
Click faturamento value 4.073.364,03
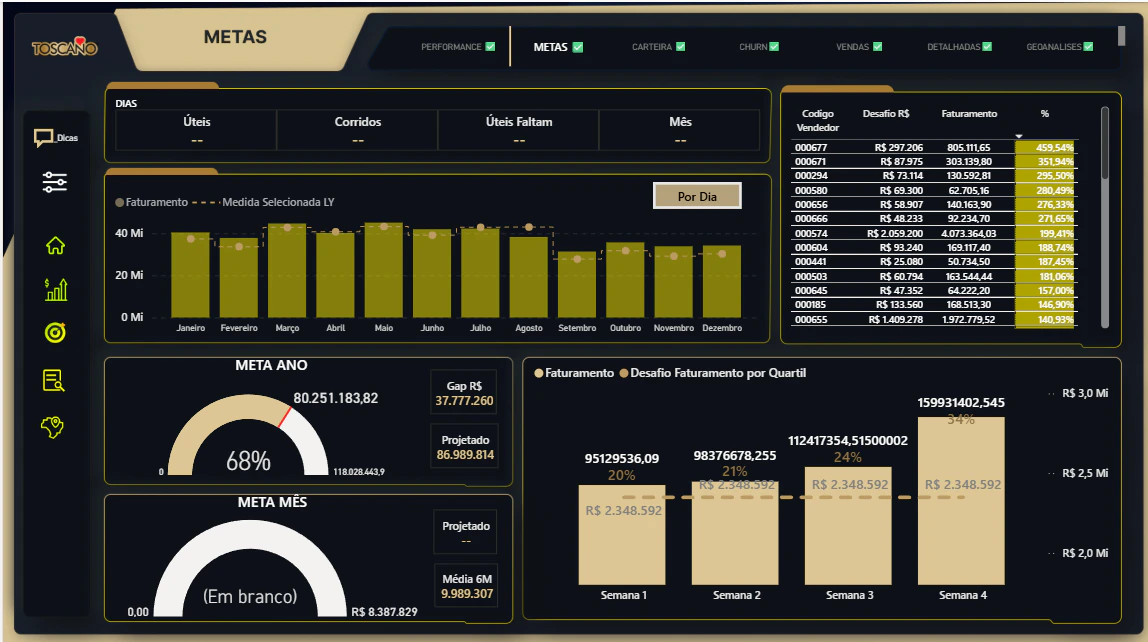(x=969, y=234)
